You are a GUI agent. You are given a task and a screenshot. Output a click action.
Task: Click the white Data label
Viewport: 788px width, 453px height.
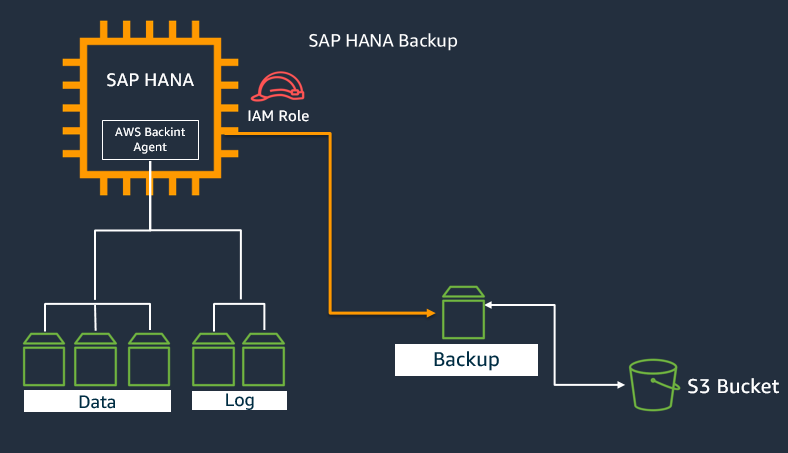click(97, 402)
